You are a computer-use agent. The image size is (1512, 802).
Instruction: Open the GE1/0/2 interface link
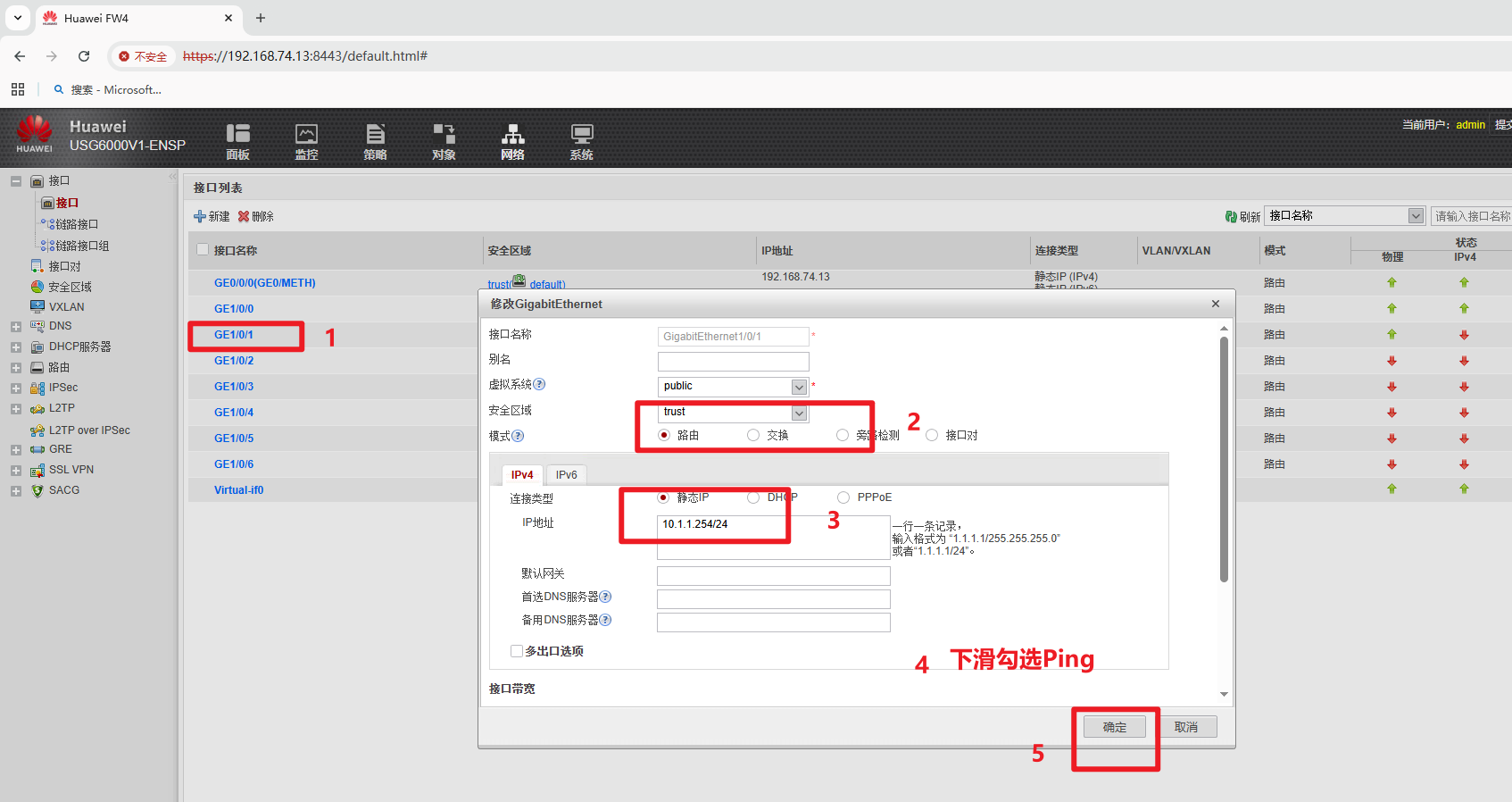pyautogui.click(x=234, y=361)
